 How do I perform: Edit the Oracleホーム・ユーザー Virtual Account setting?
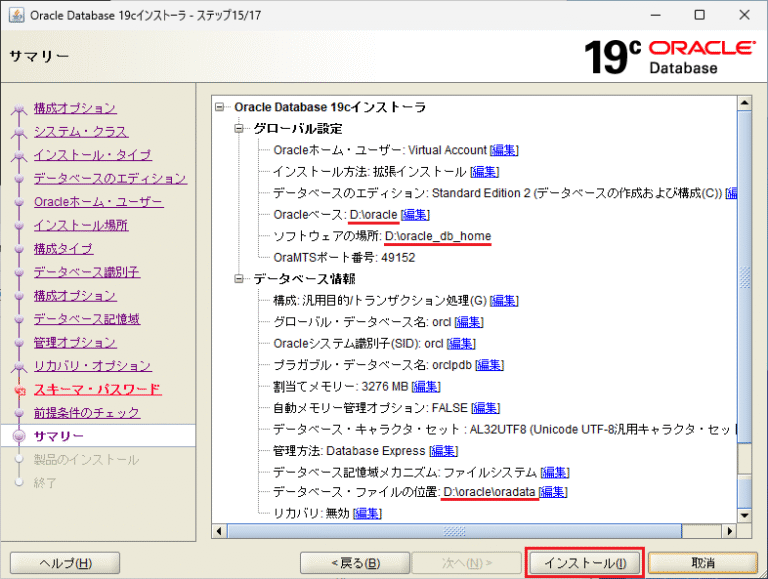pyautogui.click(x=504, y=150)
